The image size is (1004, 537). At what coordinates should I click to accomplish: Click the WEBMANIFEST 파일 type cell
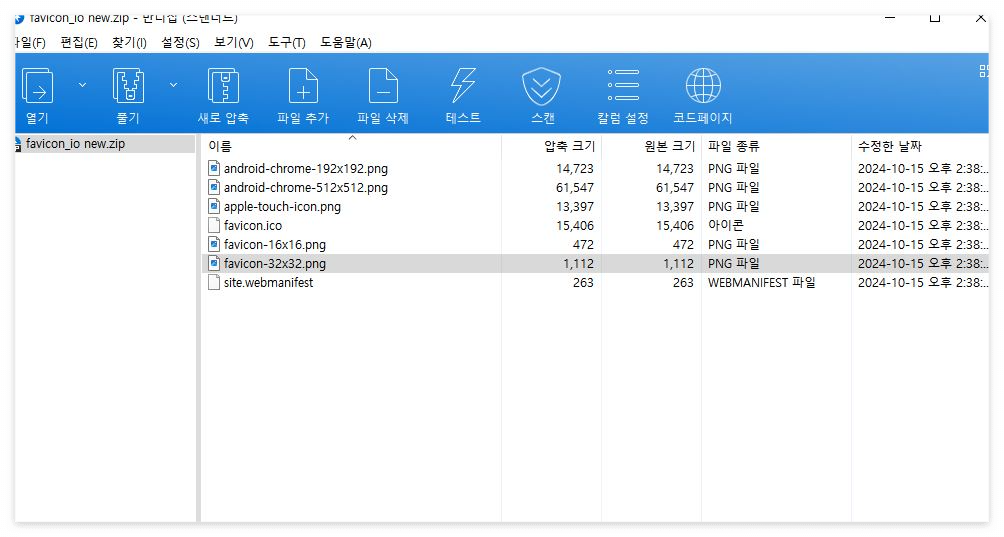tap(761, 283)
